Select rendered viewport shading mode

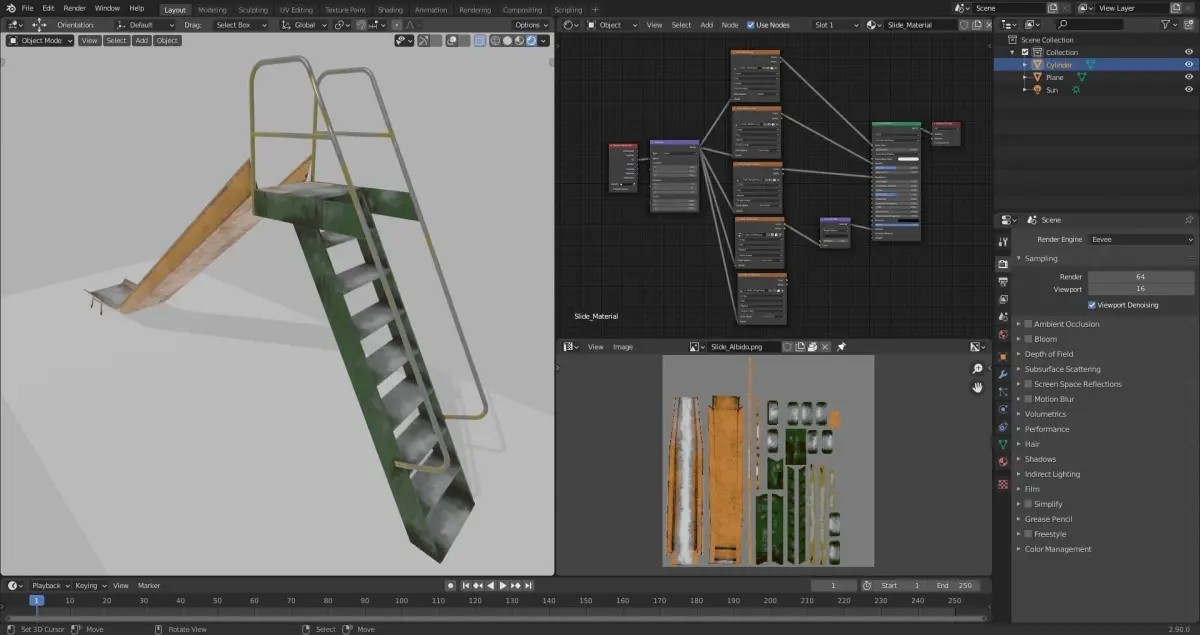pos(531,41)
